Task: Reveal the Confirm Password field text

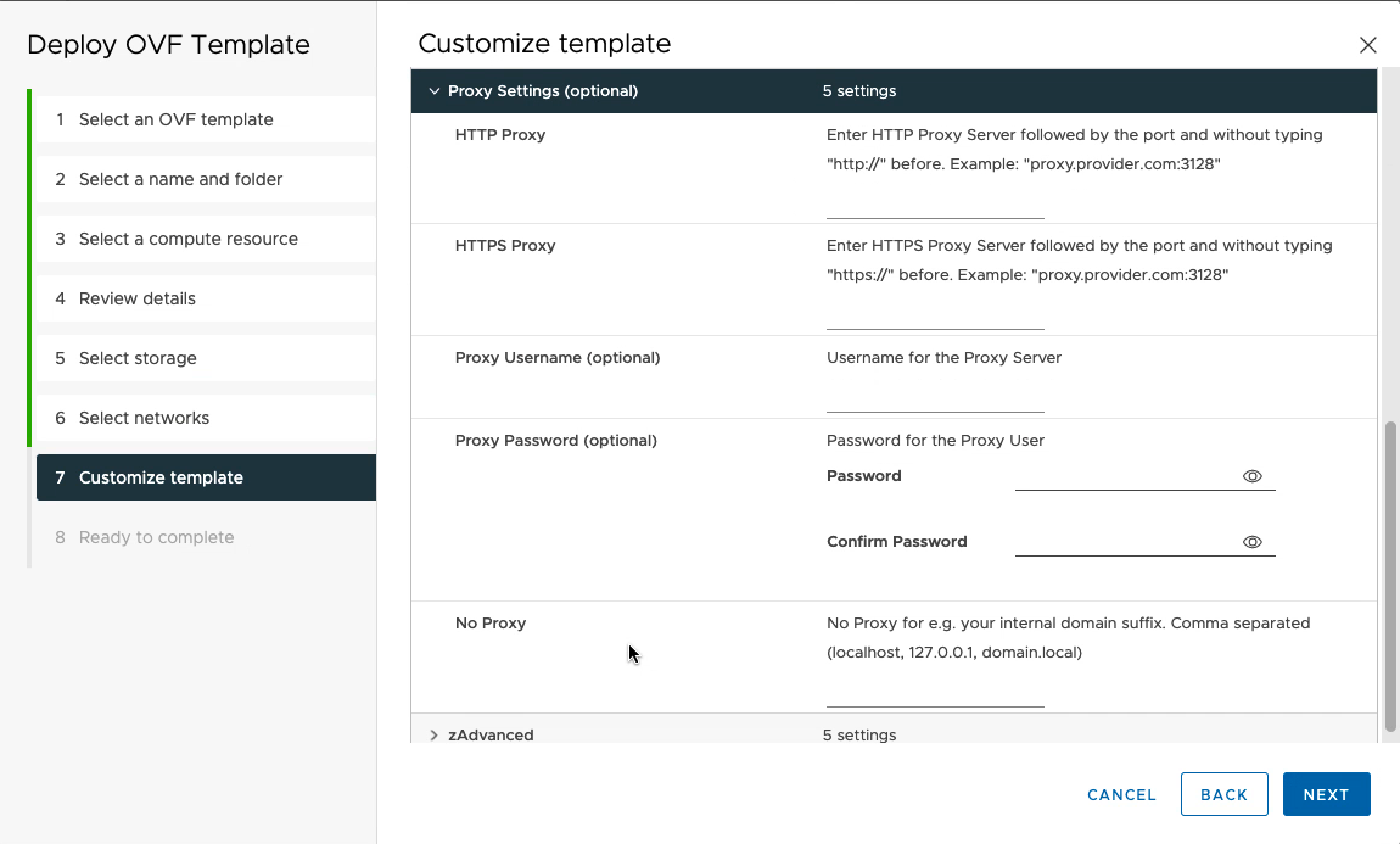Action: coord(1251,542)
